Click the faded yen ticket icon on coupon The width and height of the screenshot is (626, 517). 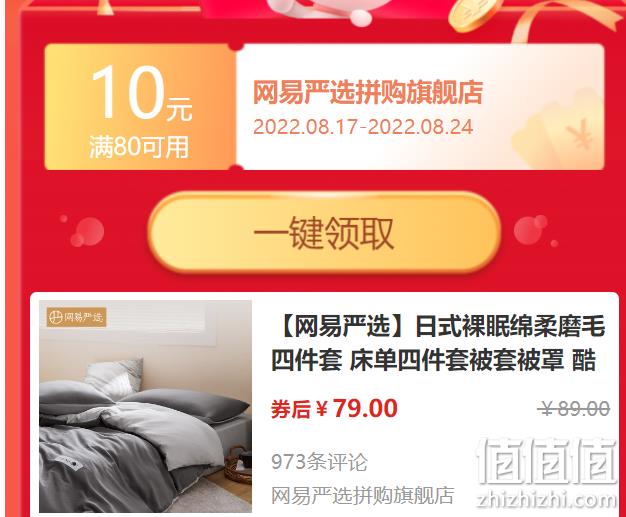tap(559, 129)
